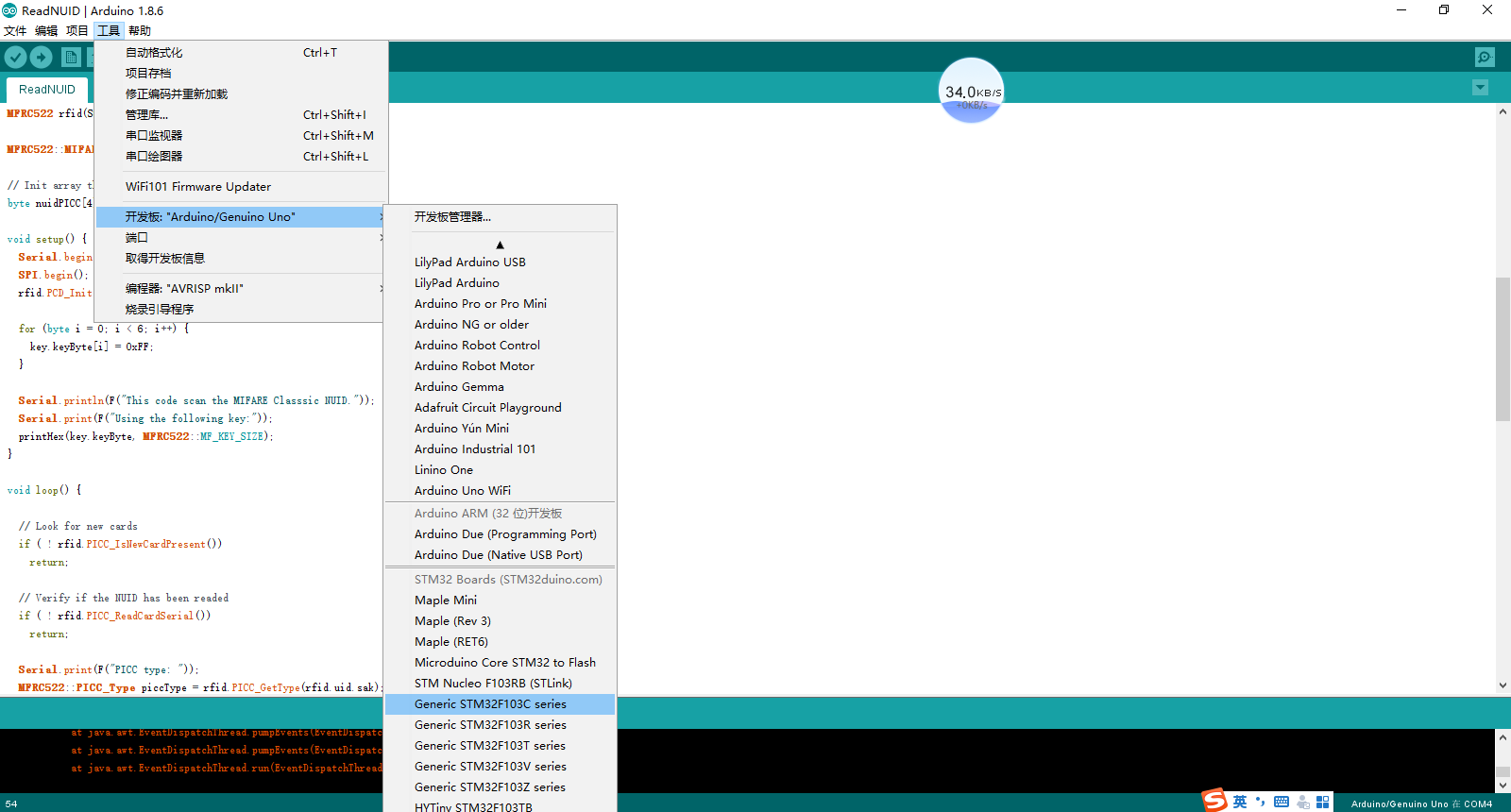Launch WiFi101 Firmware Updater

coord(242,187)
